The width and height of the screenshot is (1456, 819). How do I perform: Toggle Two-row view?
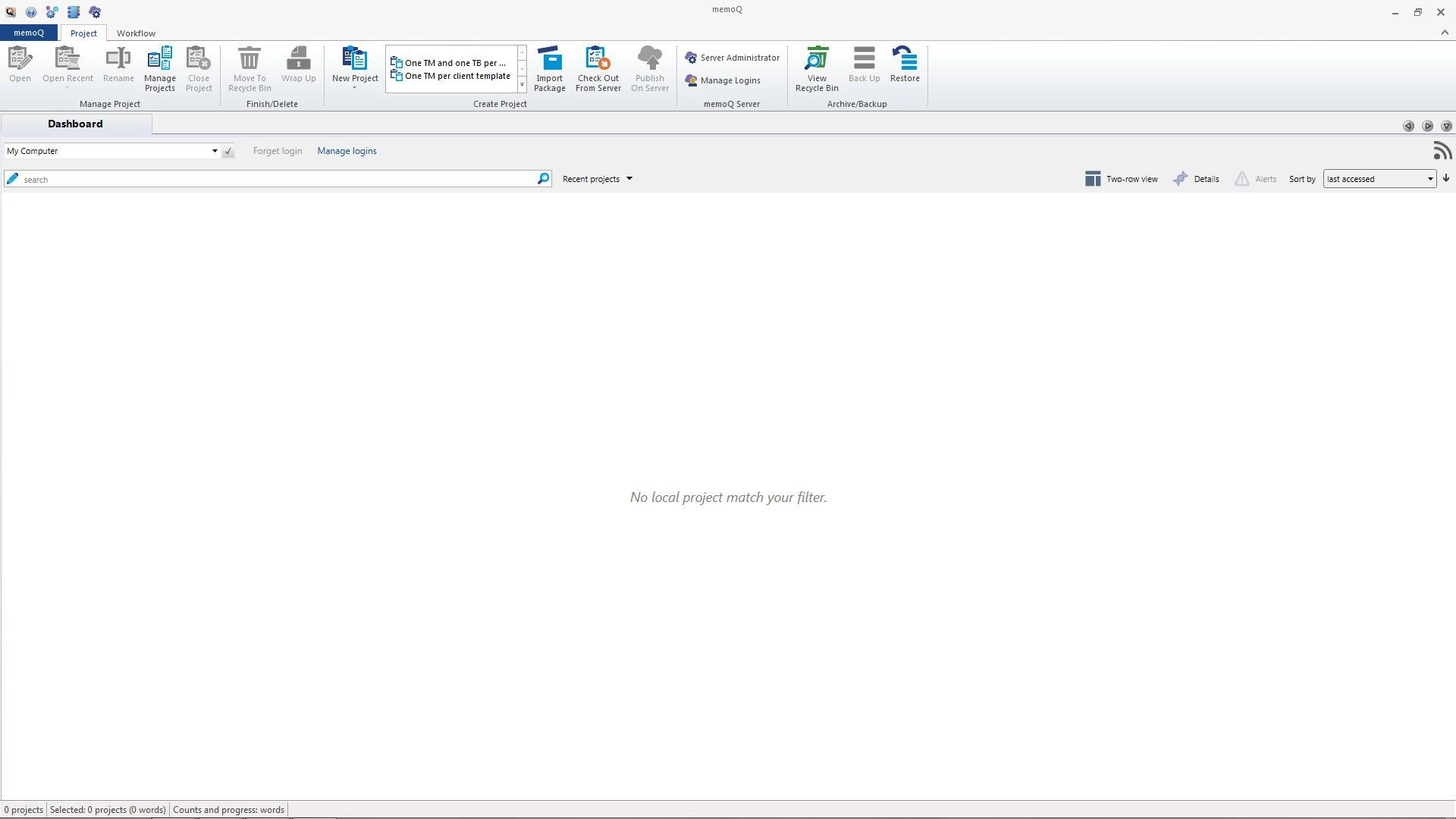pyautogui.click(x=1122, y=179)
